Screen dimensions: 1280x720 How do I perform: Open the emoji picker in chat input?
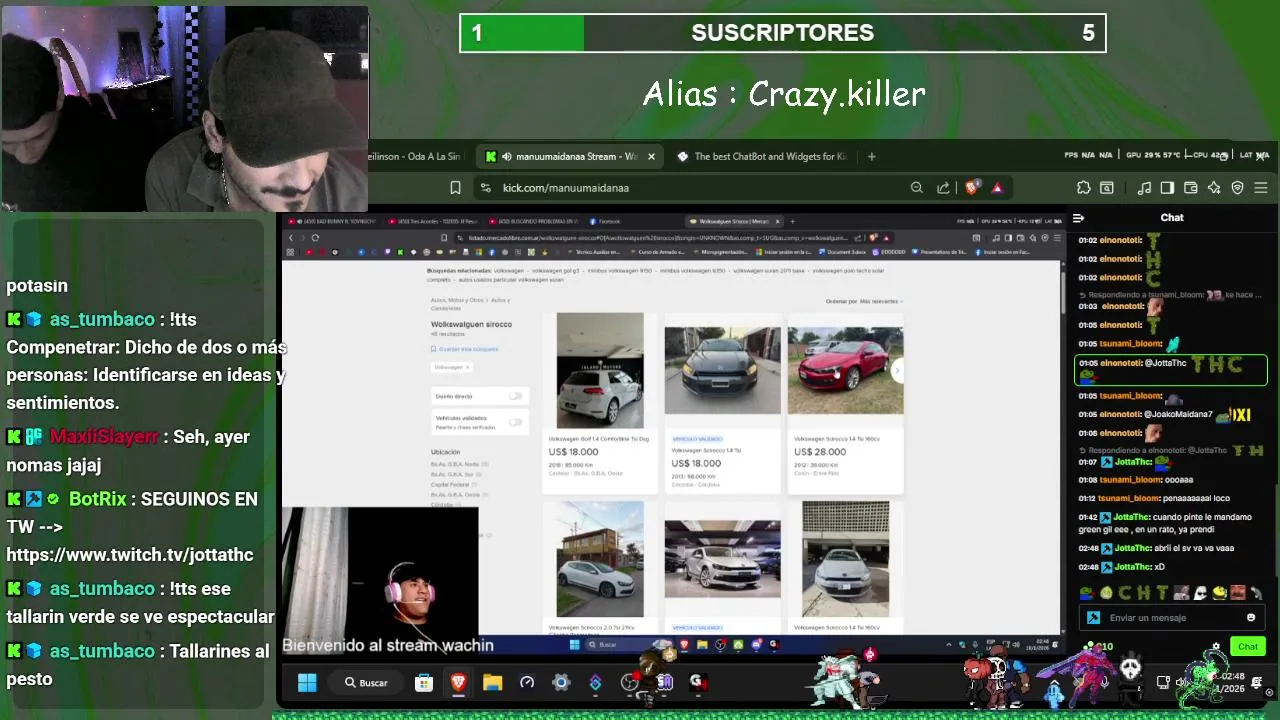1251,618
